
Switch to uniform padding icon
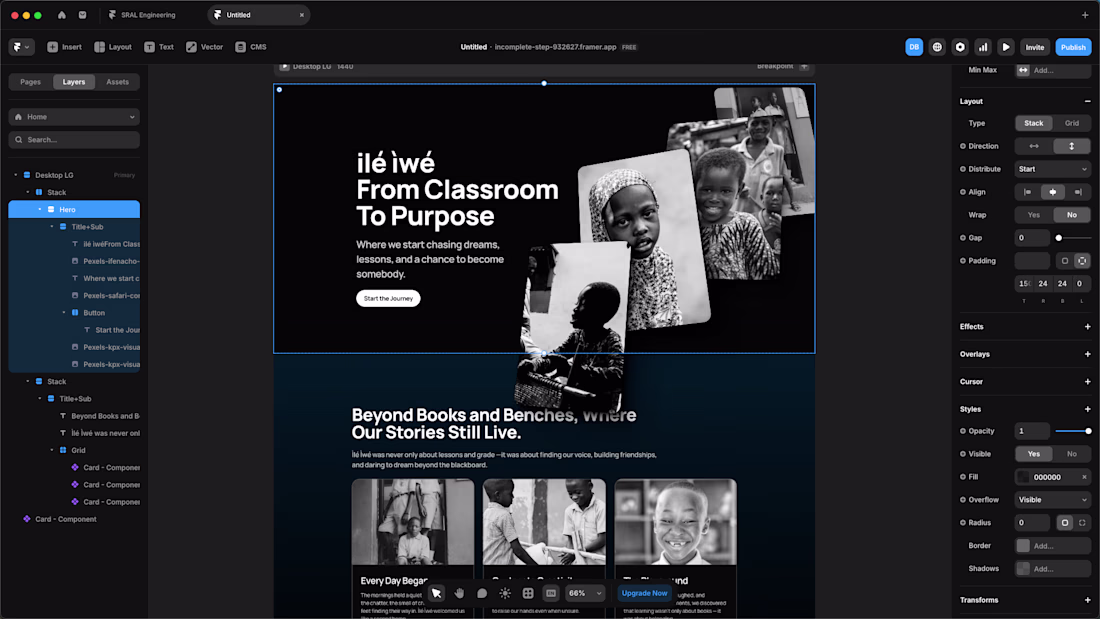pyautogui.click(x=1064, y=261)
